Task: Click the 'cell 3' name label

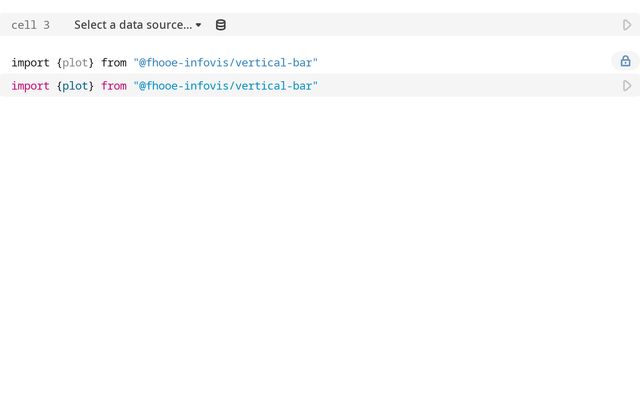Action: click(x=30, y=25)
